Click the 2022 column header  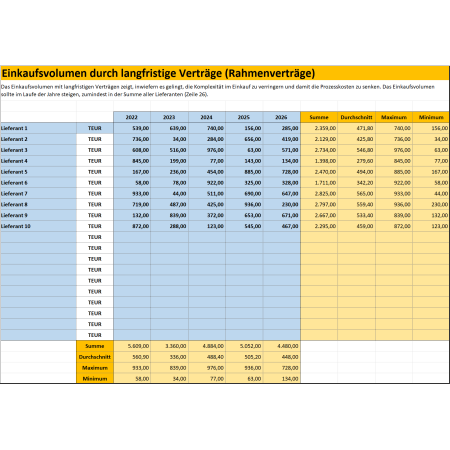coord(132,117)
